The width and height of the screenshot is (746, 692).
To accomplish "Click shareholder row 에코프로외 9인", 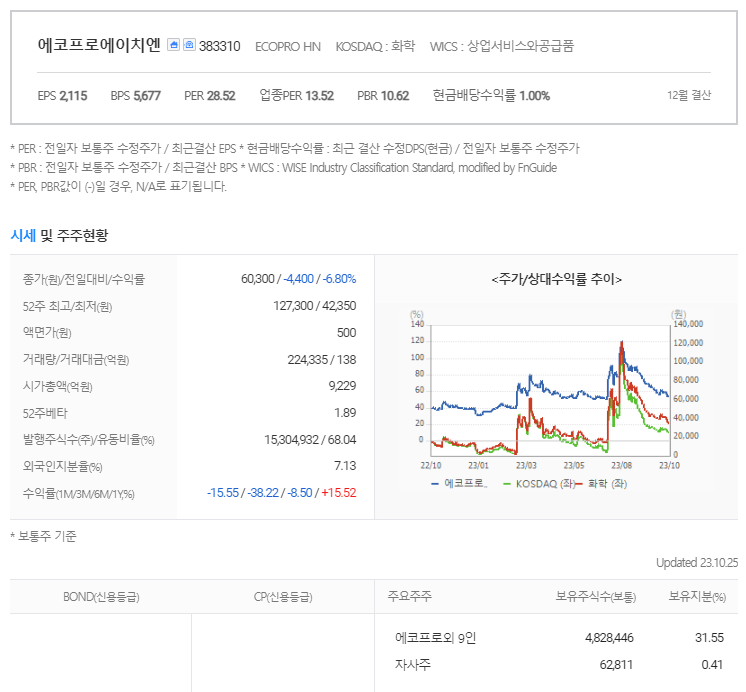I will coord(435,638).
